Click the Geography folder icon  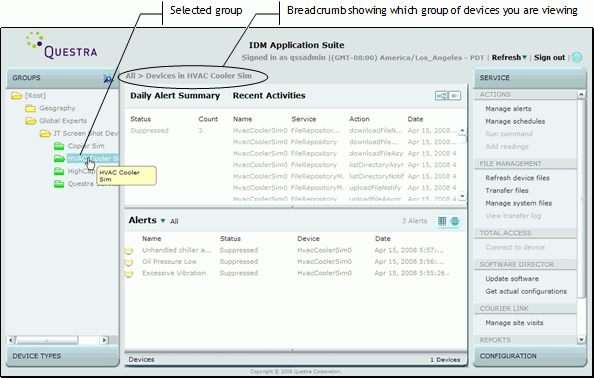[x=30, y=108]
